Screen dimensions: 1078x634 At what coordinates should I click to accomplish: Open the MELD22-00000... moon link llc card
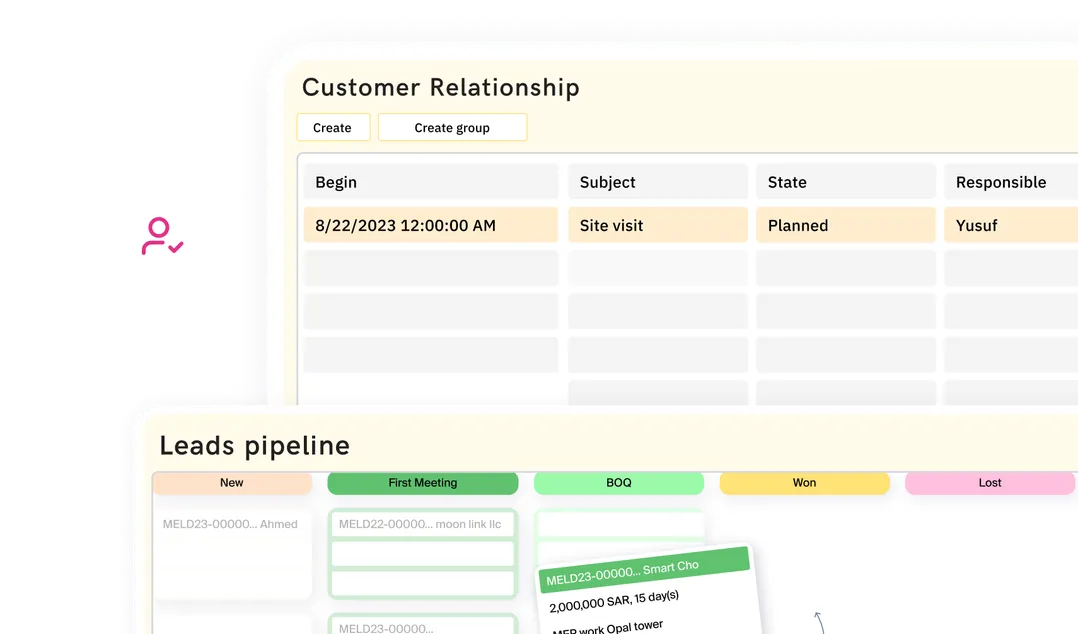423,524
